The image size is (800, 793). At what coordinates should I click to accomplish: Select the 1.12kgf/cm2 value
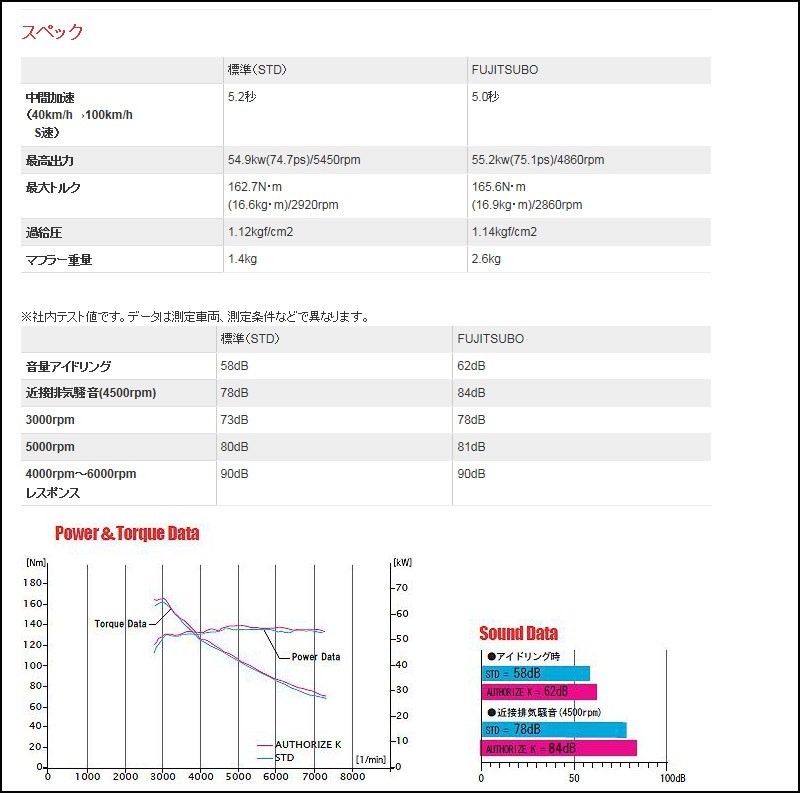pos(260,232)
